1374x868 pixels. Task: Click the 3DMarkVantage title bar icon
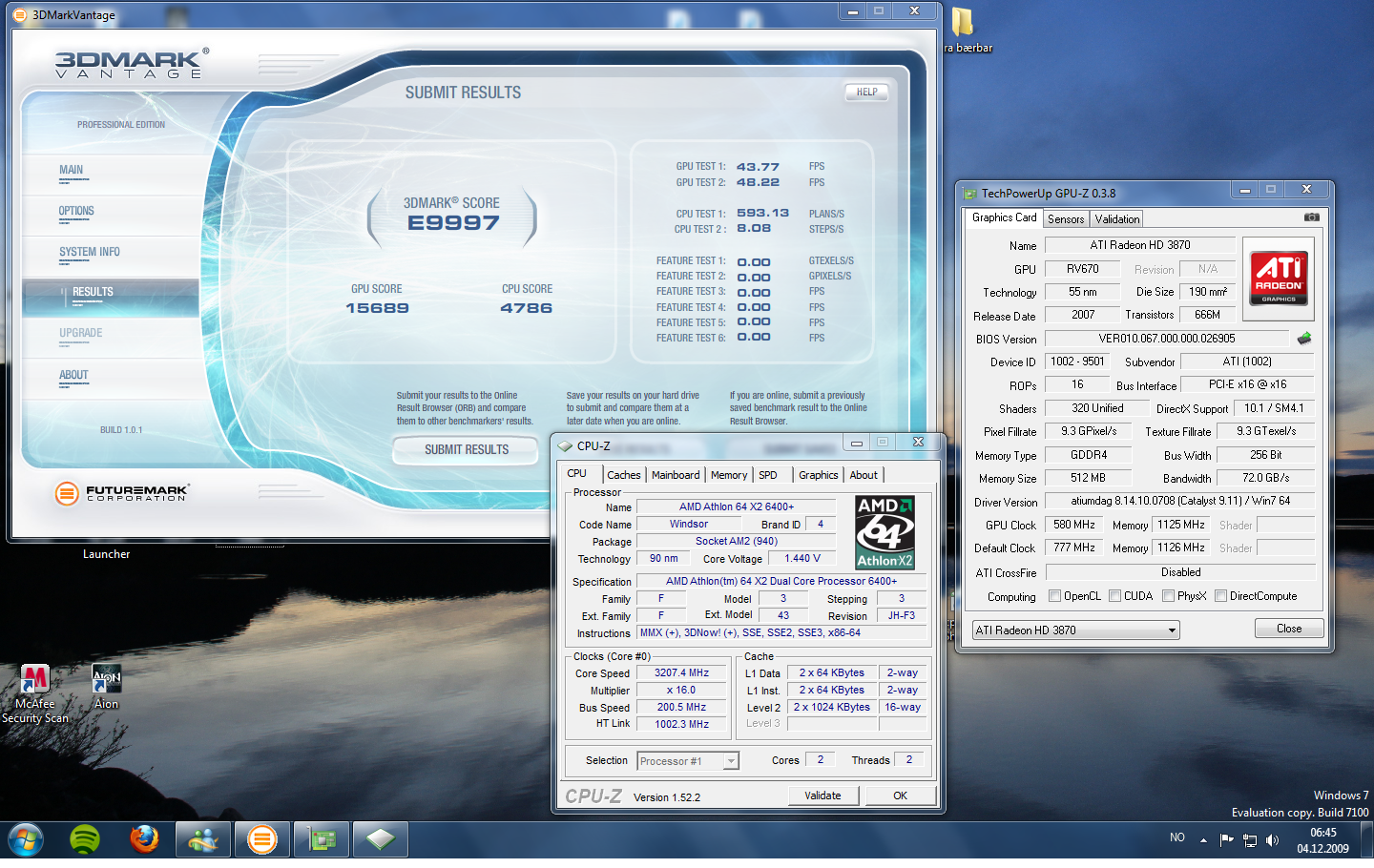click(x=20, y=14)
